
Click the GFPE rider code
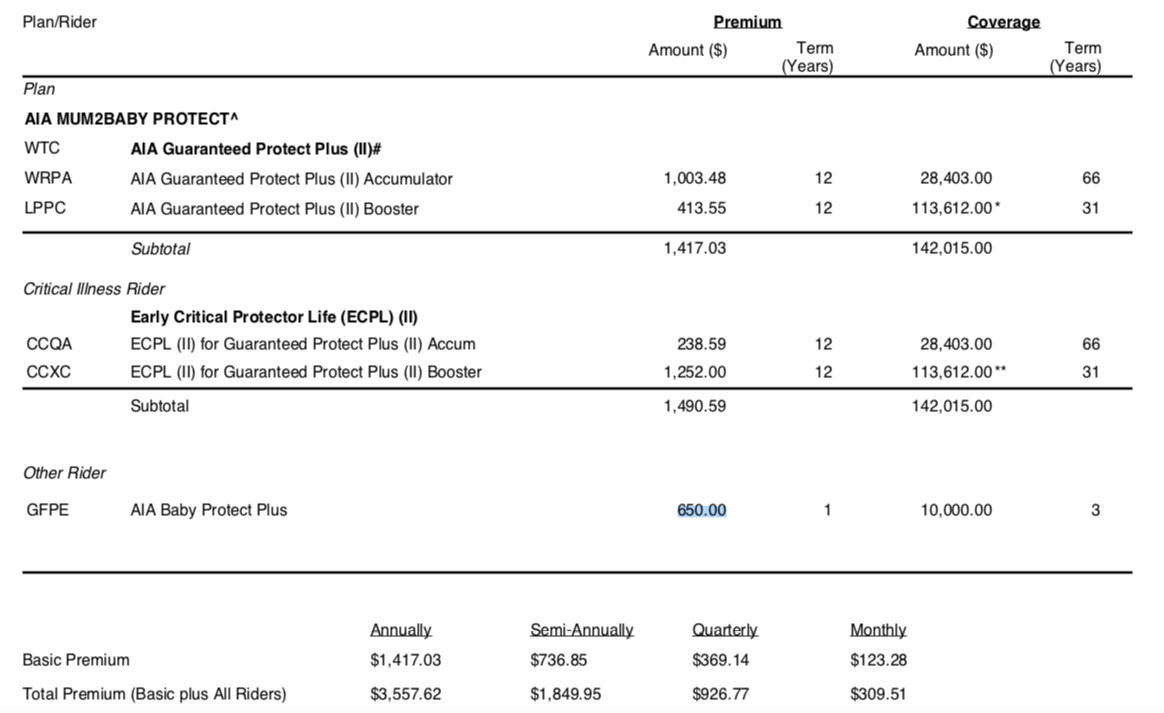click(x=48, y=510)
